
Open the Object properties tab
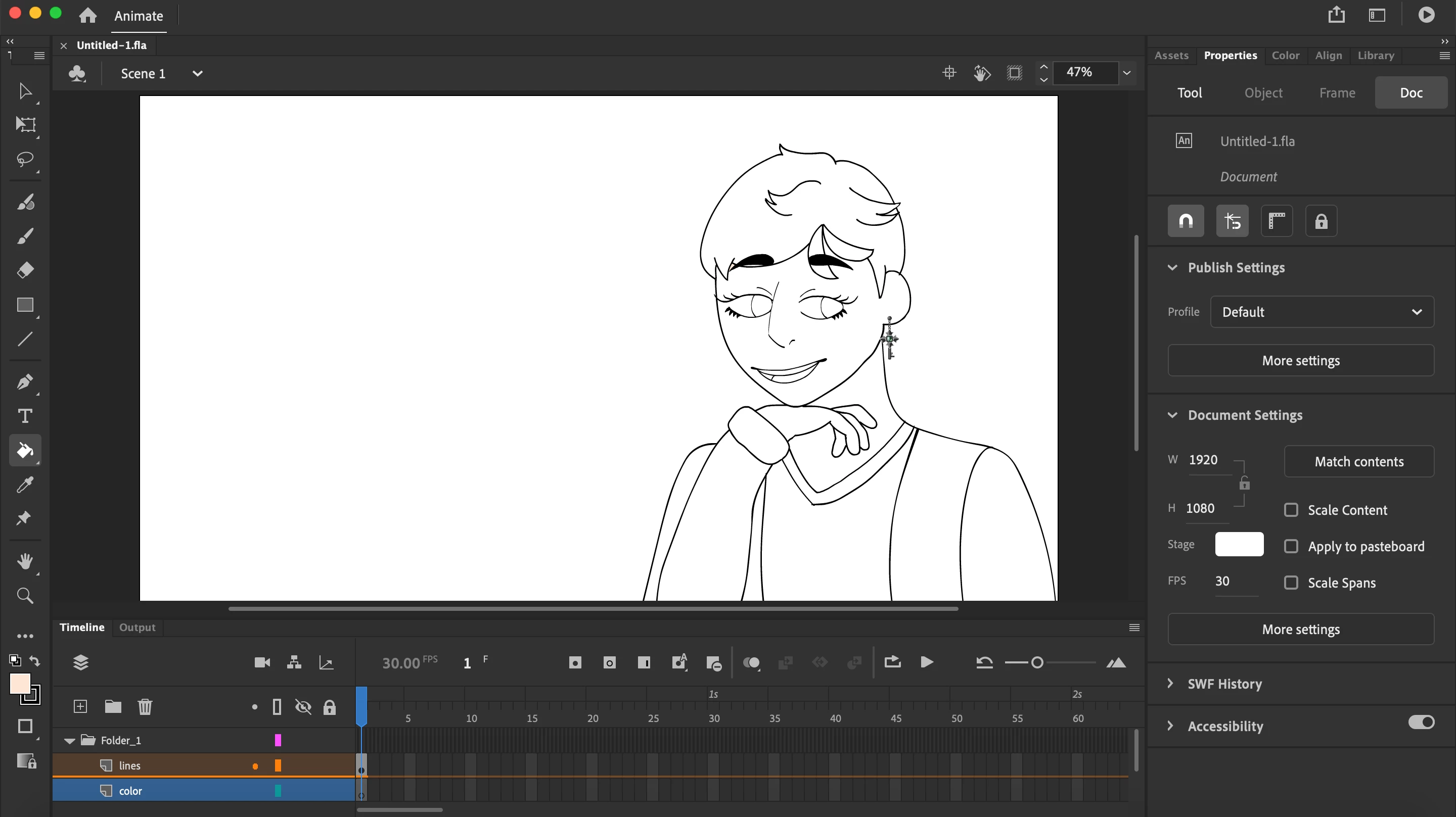(x=1263, y=92)
